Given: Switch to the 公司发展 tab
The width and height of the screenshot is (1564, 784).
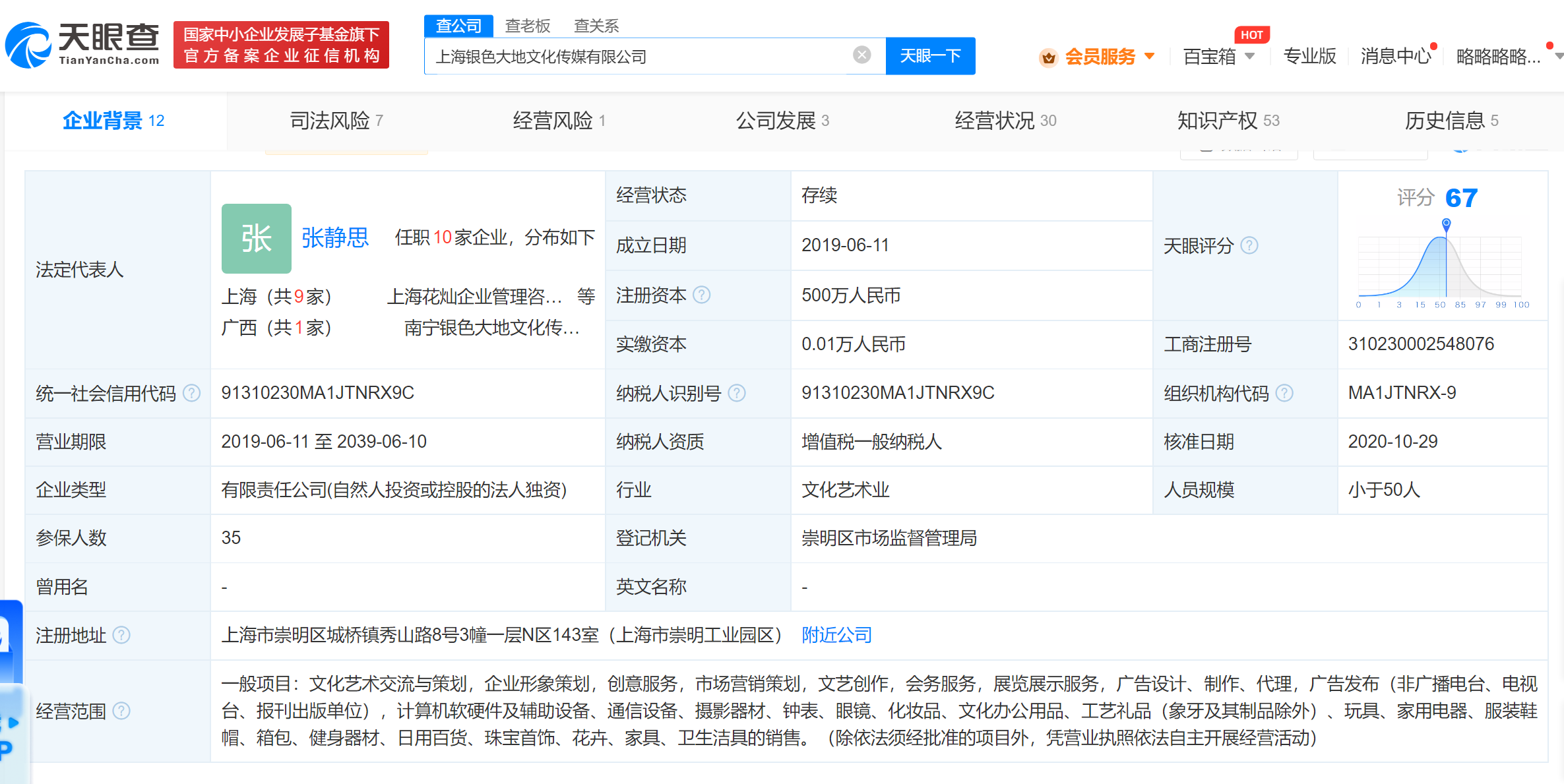Looking at the screenshot, I should point(782,121).
